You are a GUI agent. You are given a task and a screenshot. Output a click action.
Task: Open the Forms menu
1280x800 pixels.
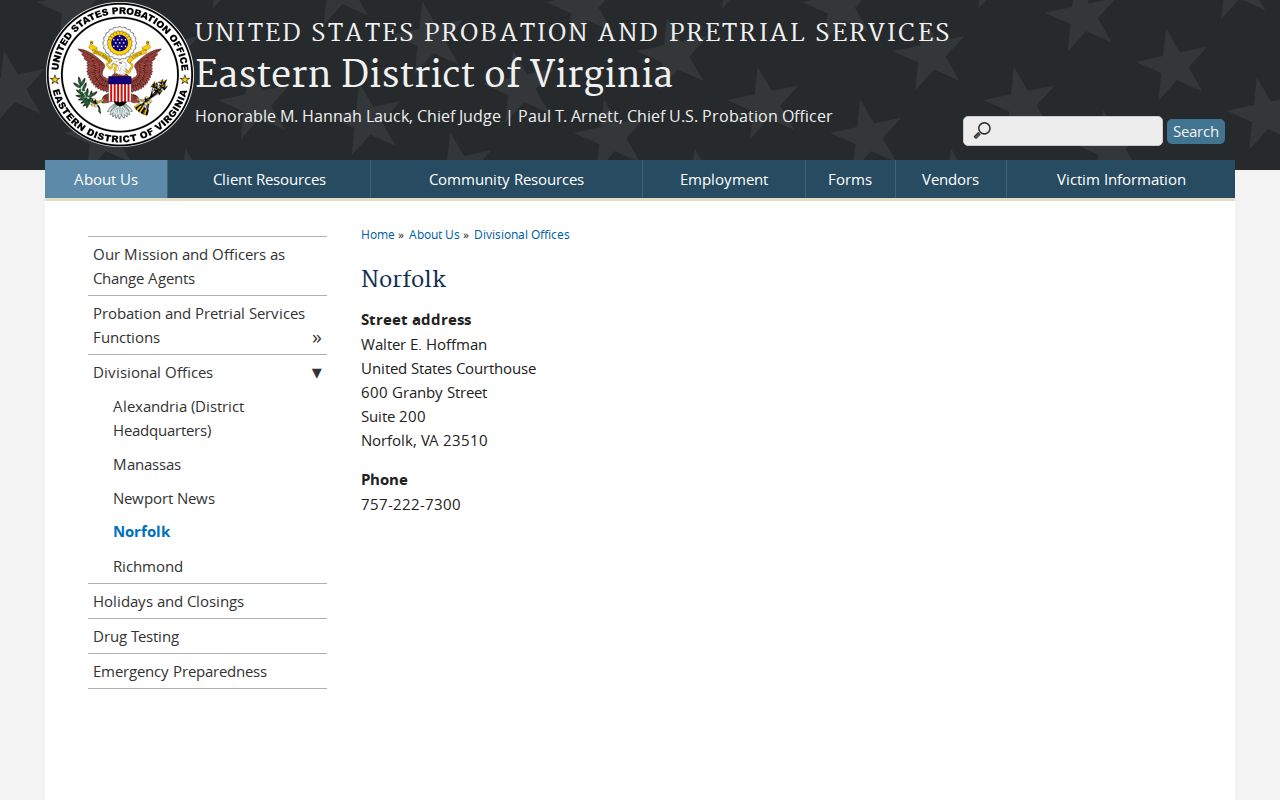pyautogui.click(x=850, y=180)
